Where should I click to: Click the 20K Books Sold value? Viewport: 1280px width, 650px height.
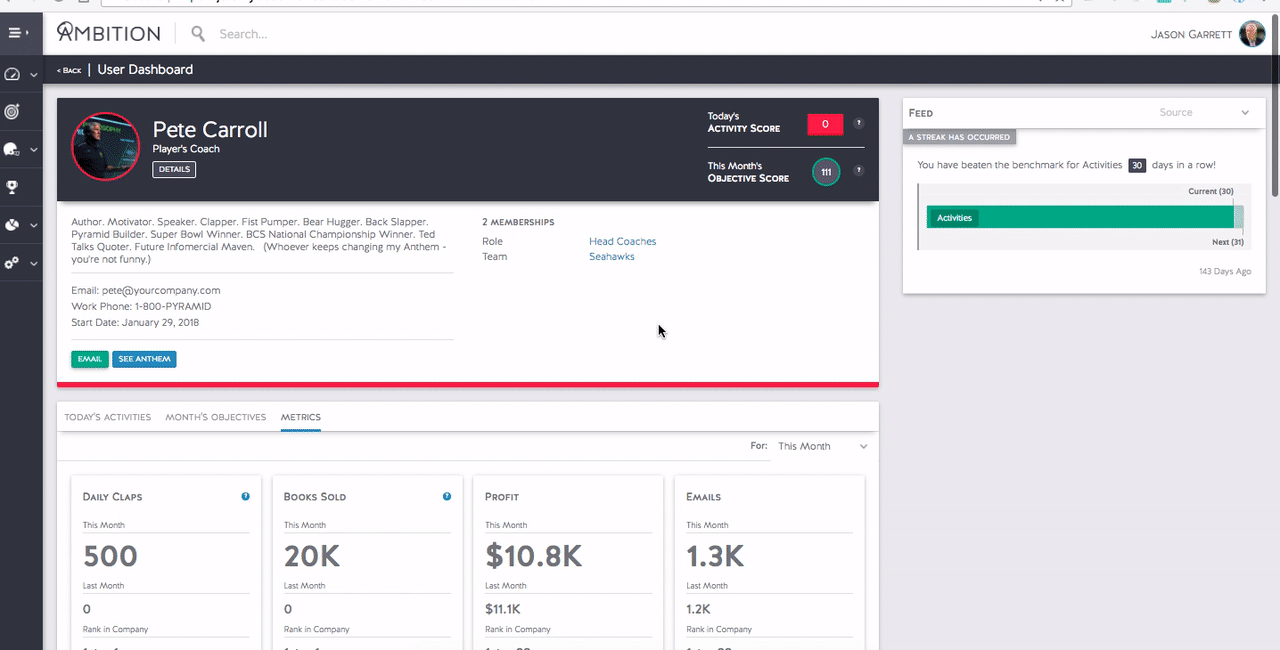coord(314,556)
